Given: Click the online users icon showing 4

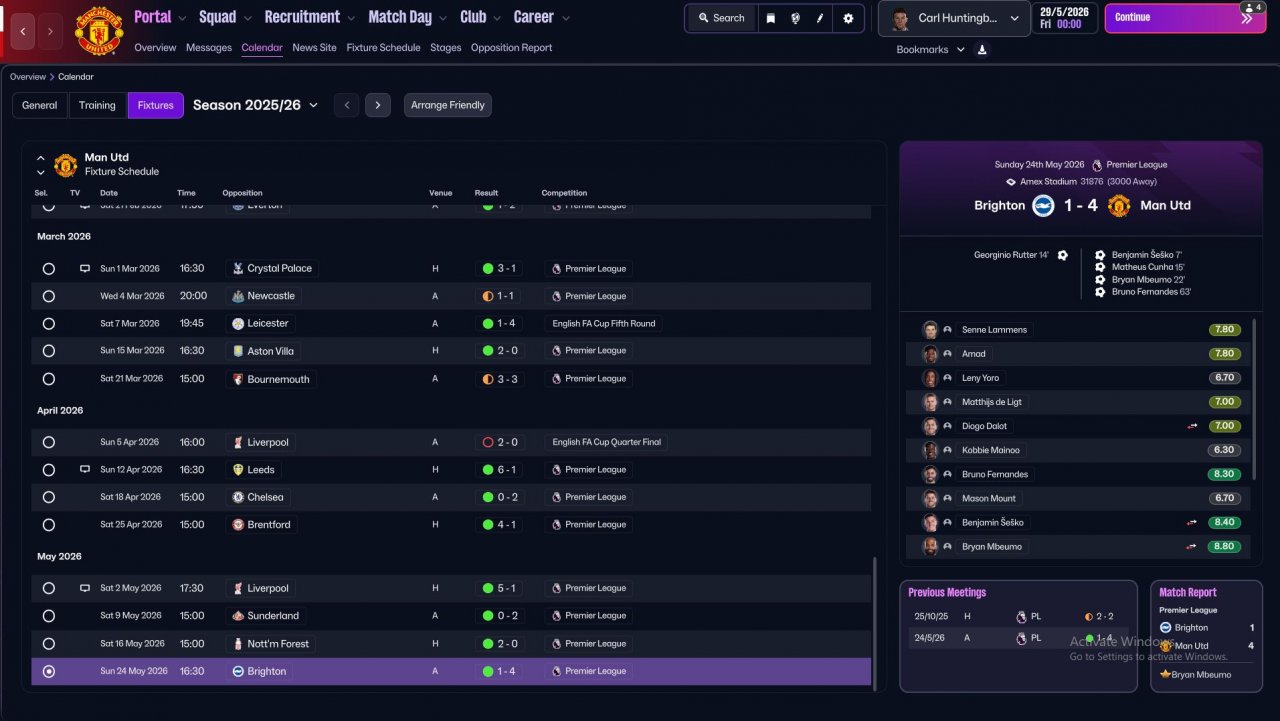Looking at the screenshot, I should [1252, 8].
